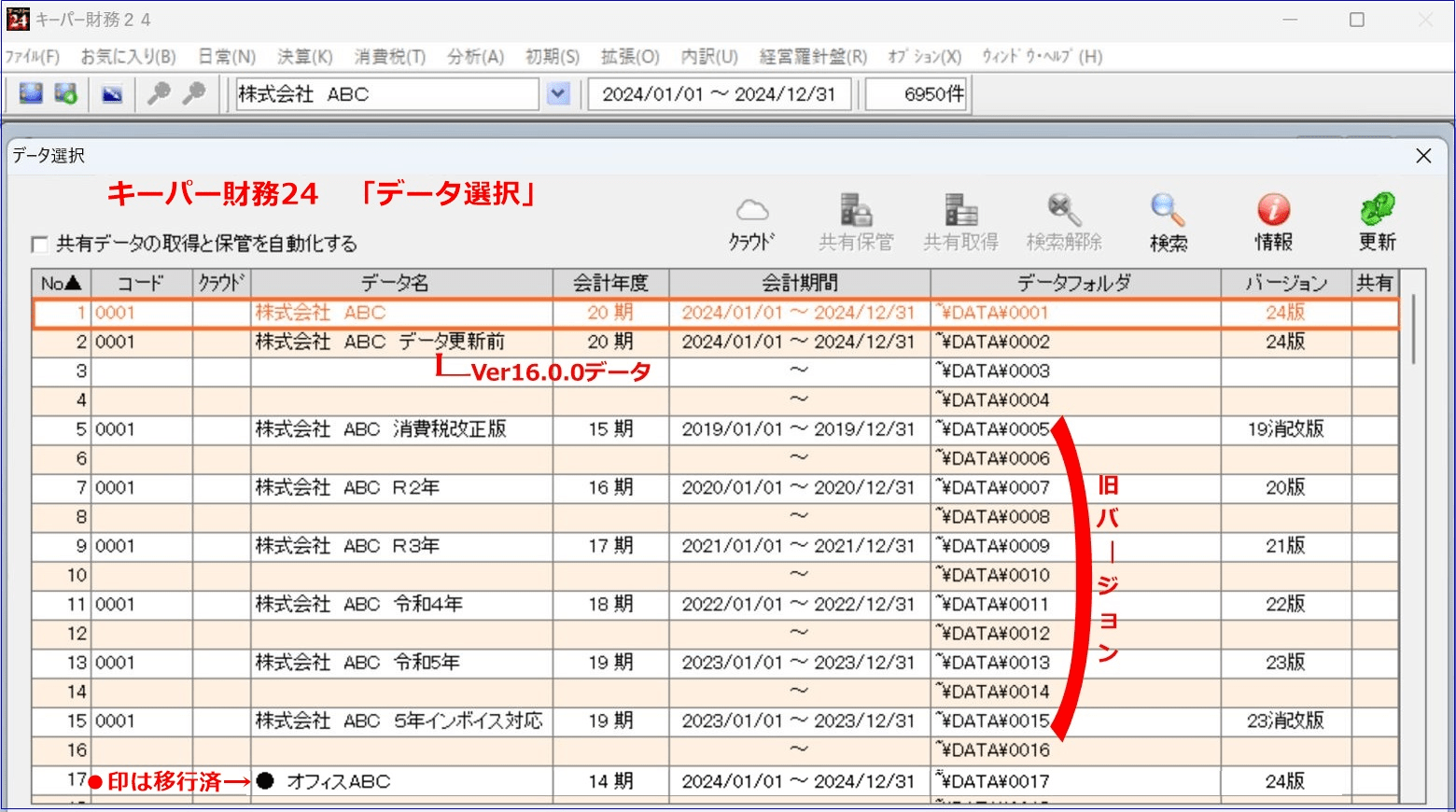Select row 株式会社 ABC 5年インボイス対応

[716, 721]
